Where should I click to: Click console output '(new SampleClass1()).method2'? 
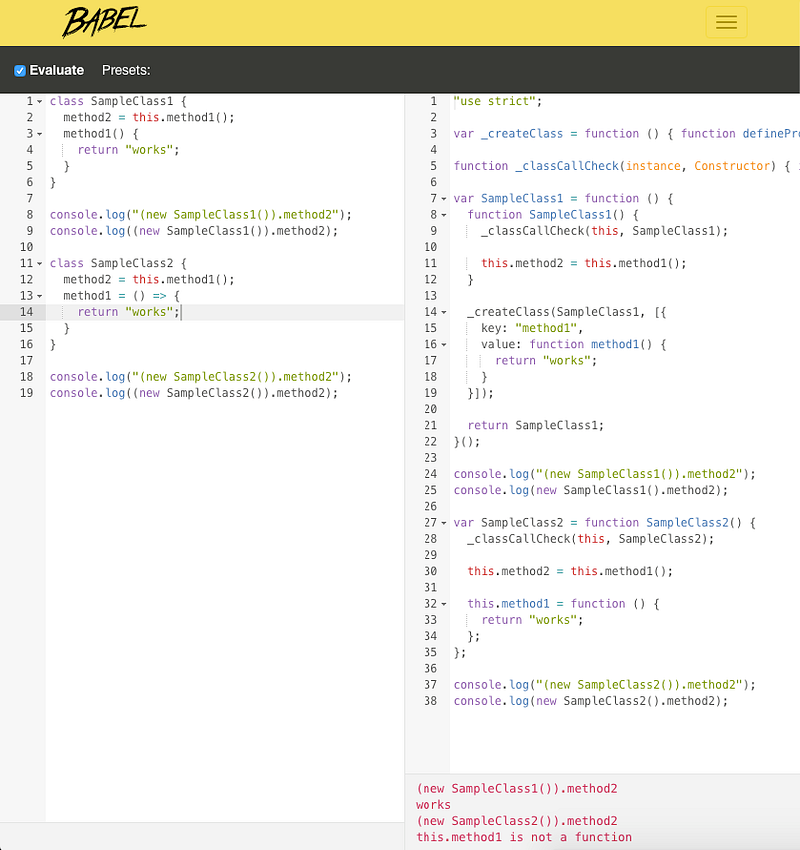517,789
